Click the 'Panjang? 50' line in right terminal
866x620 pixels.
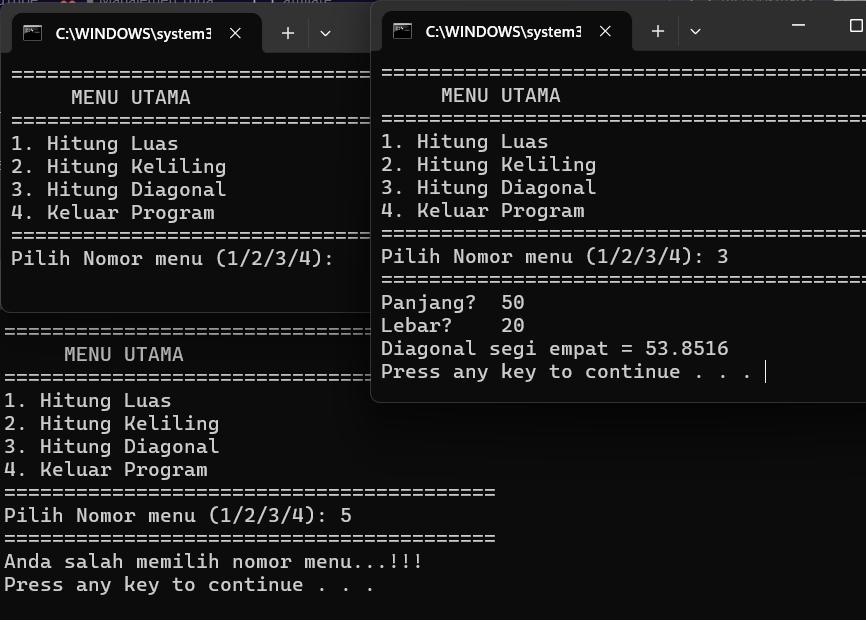(452, 303)
